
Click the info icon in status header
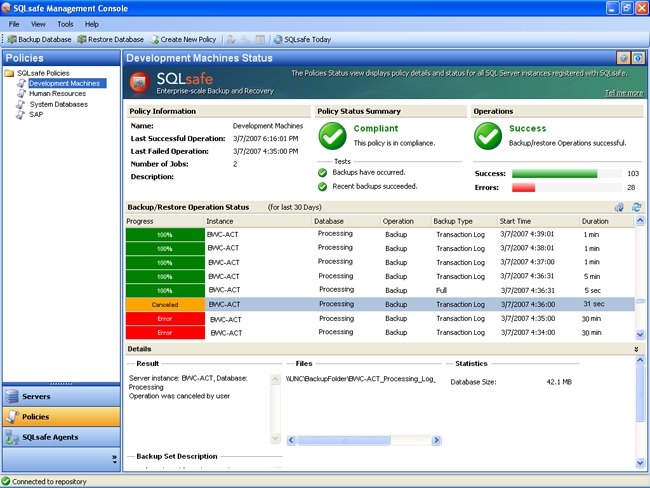(638, 58)
